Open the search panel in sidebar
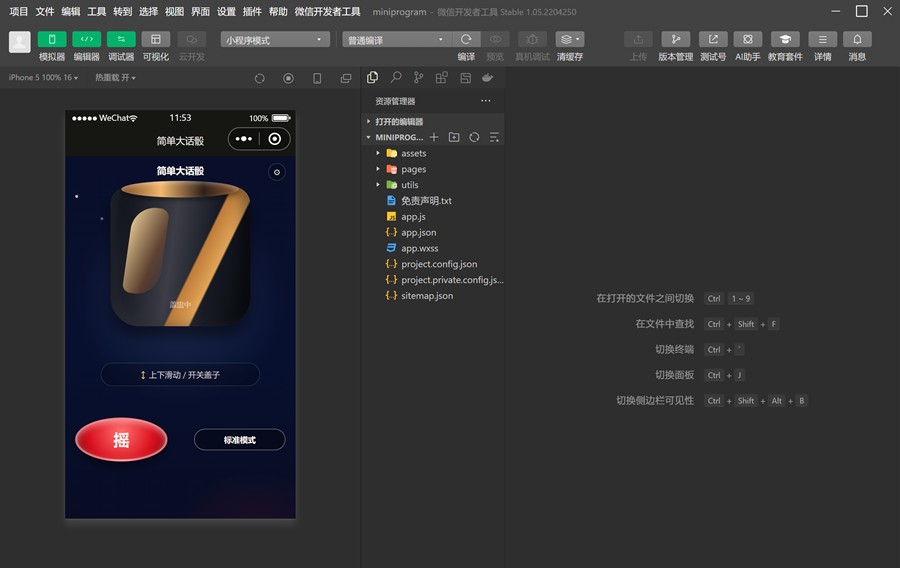Image resolution: width=900 pixels, height=568 pixels. pyautogui.click(x=395, y=77)
